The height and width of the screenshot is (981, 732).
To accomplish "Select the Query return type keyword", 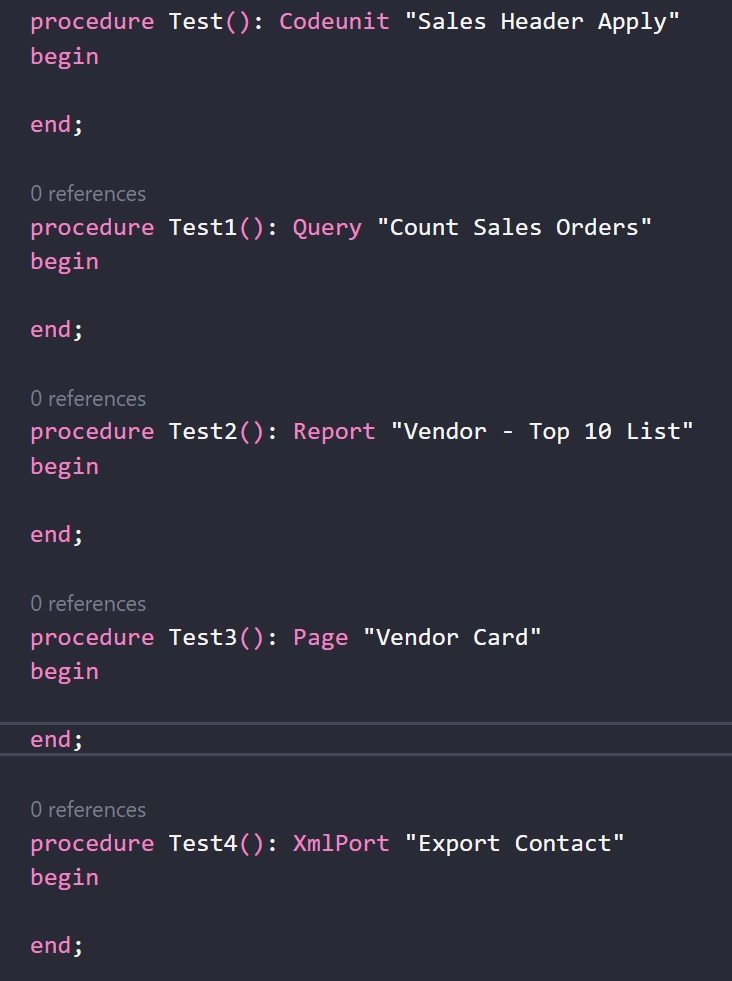I will (x=327, y=228).
